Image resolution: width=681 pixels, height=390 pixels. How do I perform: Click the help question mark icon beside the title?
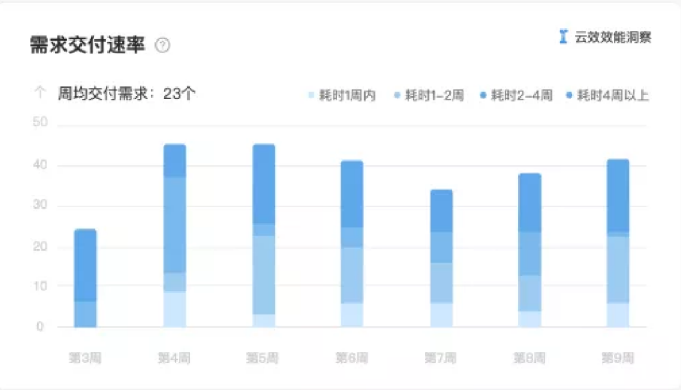pos(162,45)
